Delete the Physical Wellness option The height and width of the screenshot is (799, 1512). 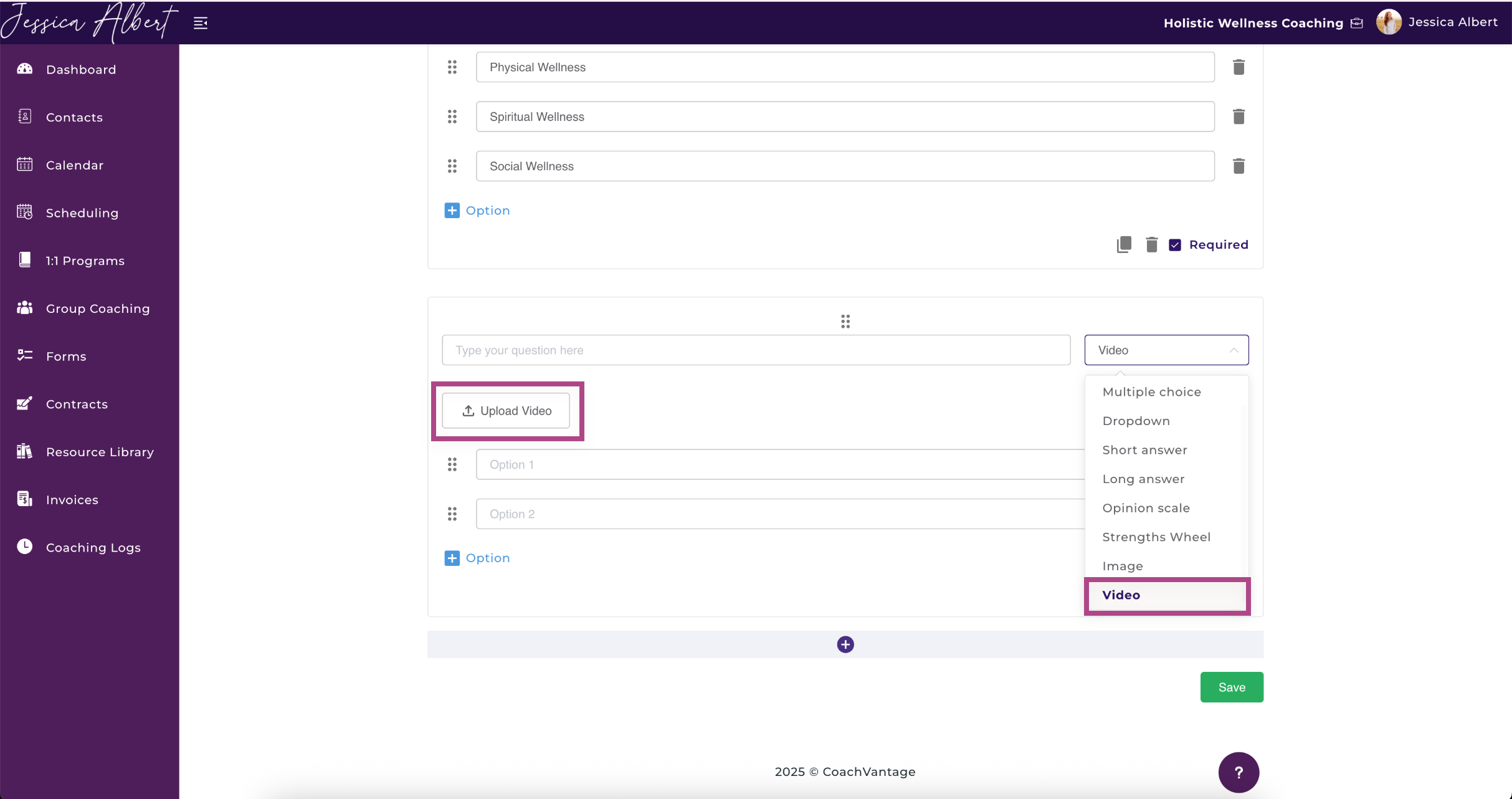coord(1239,67)
